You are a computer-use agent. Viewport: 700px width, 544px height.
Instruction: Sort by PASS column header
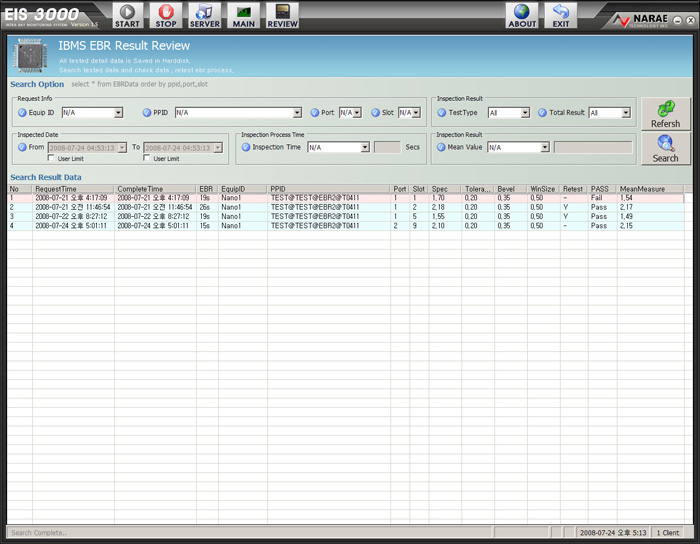tap(603, 189)
